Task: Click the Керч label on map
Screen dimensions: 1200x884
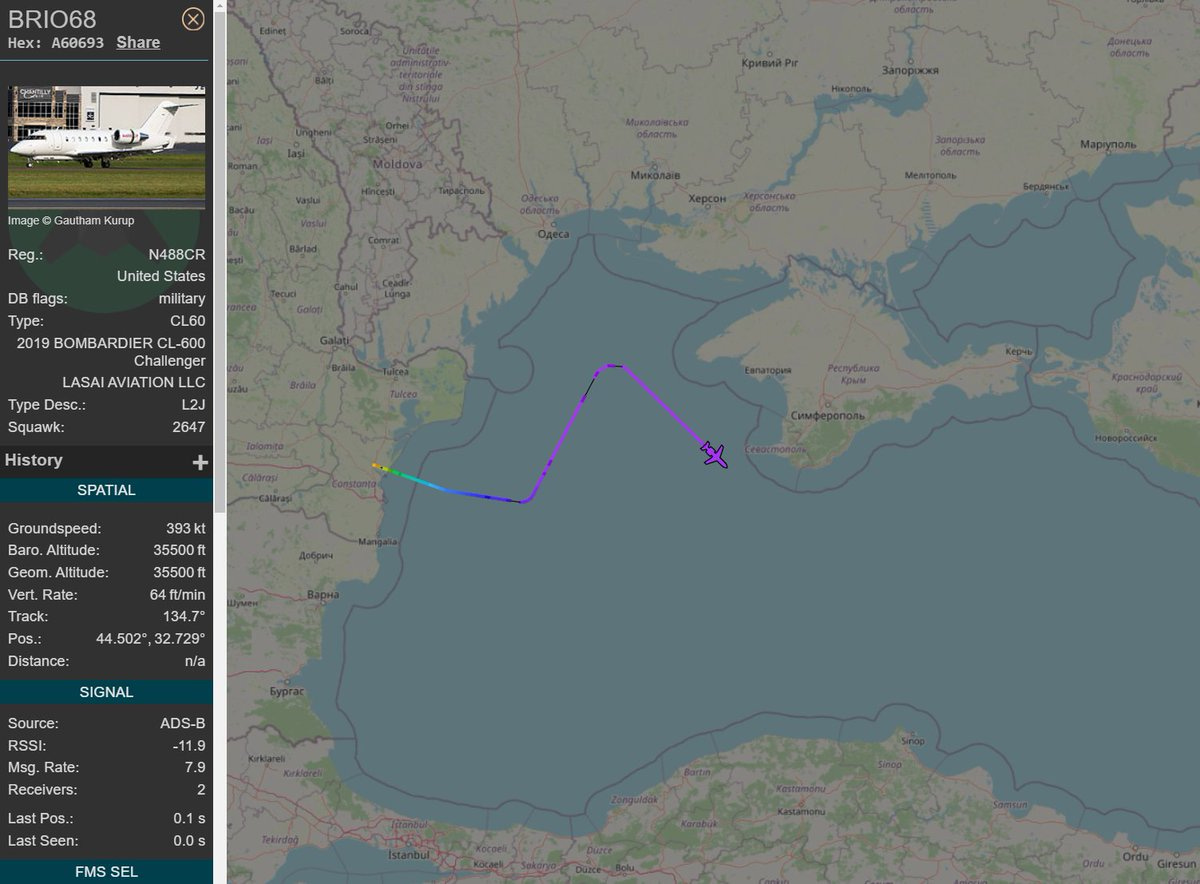Action: pos(1018,352)
